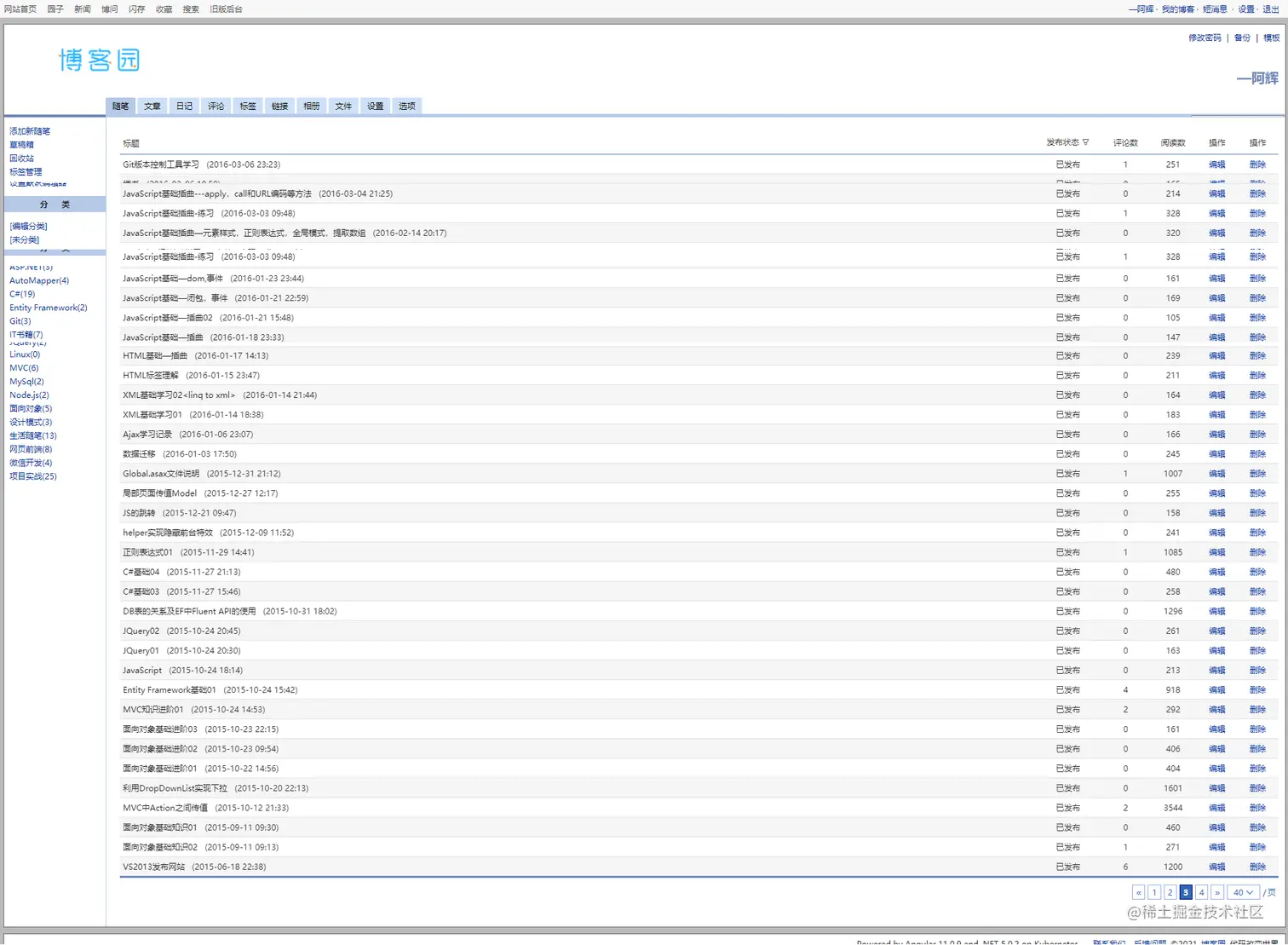1288x945 pixels.
Task: Select Node.js(2) category
Action: 29,395
